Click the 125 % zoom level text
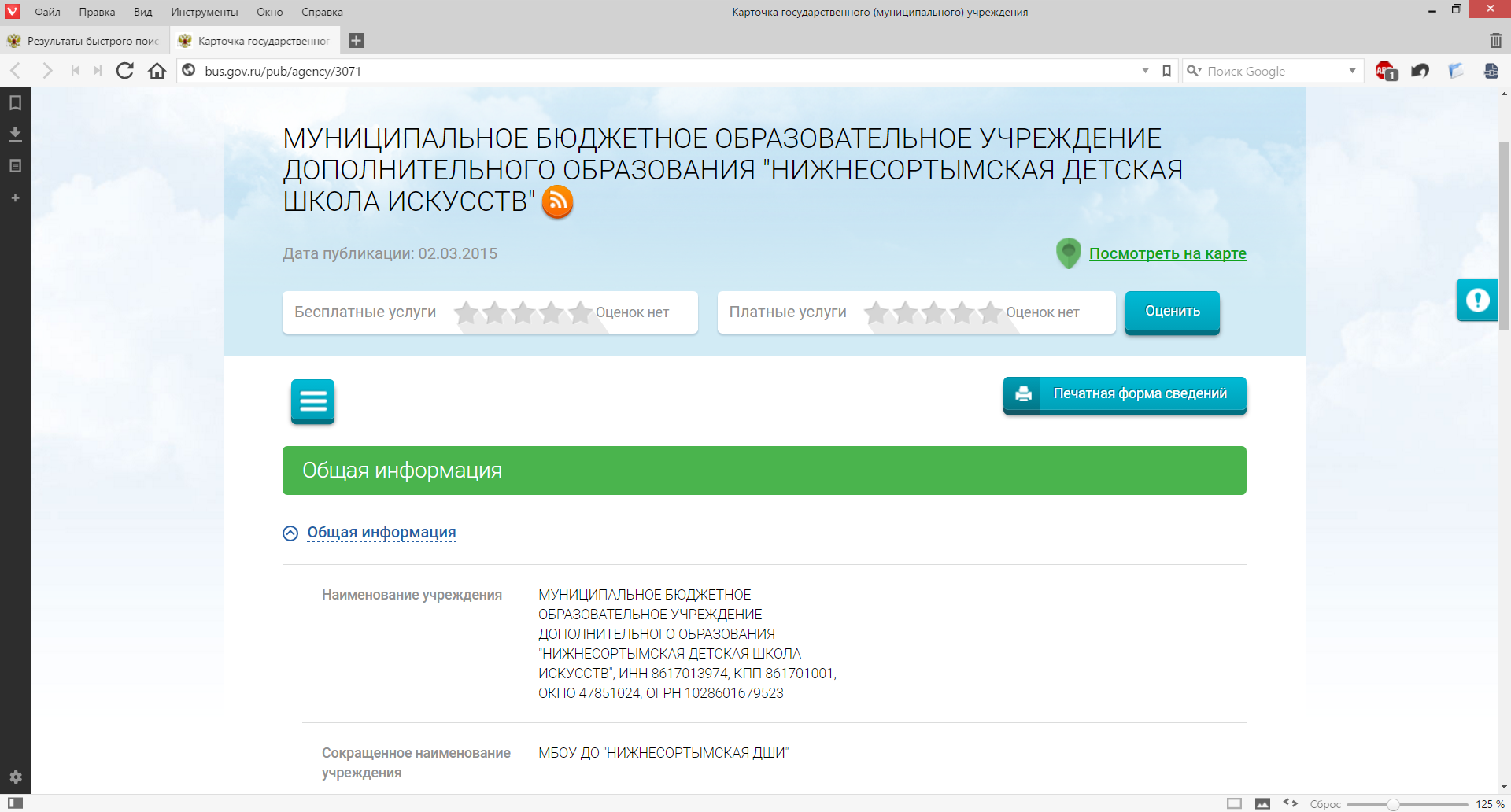This screenshot has width=1511, height=812. (x=1490, y=804)
